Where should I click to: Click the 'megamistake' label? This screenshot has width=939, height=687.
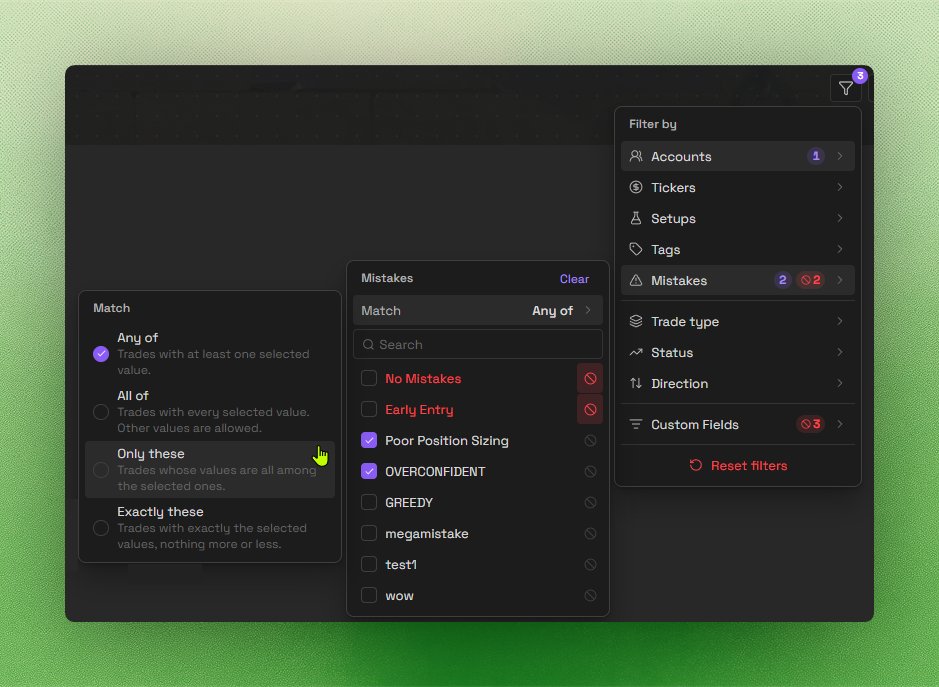(x=426, y=534)
